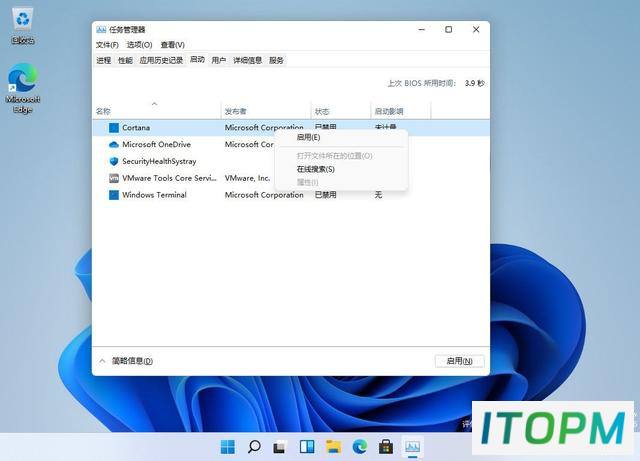The height and width of the screenshot is (461, 640).
Task: Select the Cortana row name text
Action: 136,128
